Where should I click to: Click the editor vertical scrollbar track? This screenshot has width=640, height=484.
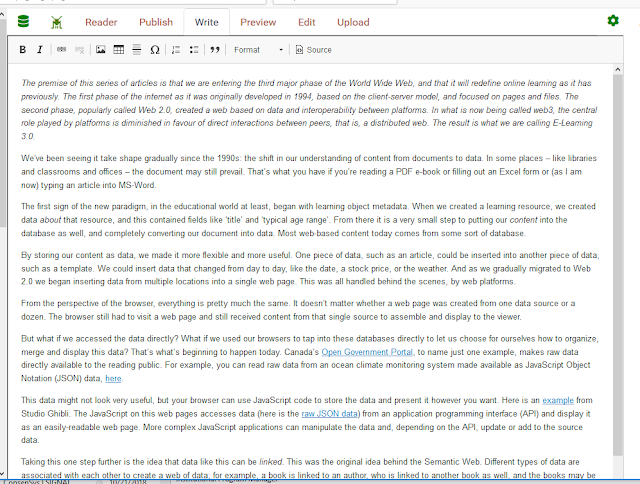618,265
